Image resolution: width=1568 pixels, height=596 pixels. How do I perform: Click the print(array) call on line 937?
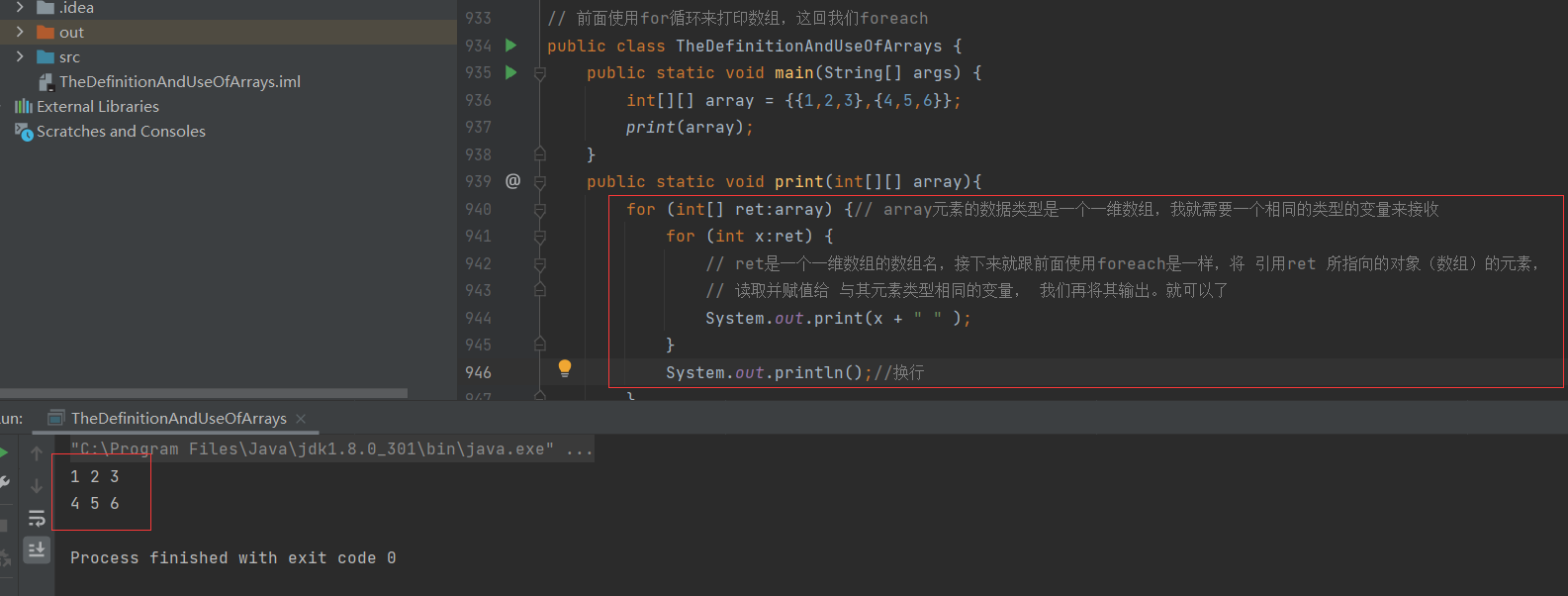coord(690,128)
